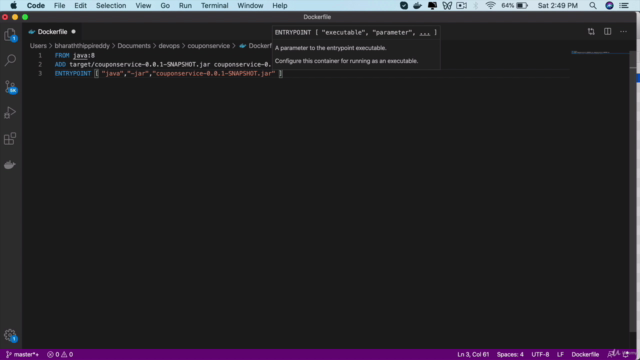Open the Selection menu
640x360 pixels.
[111, 6]
